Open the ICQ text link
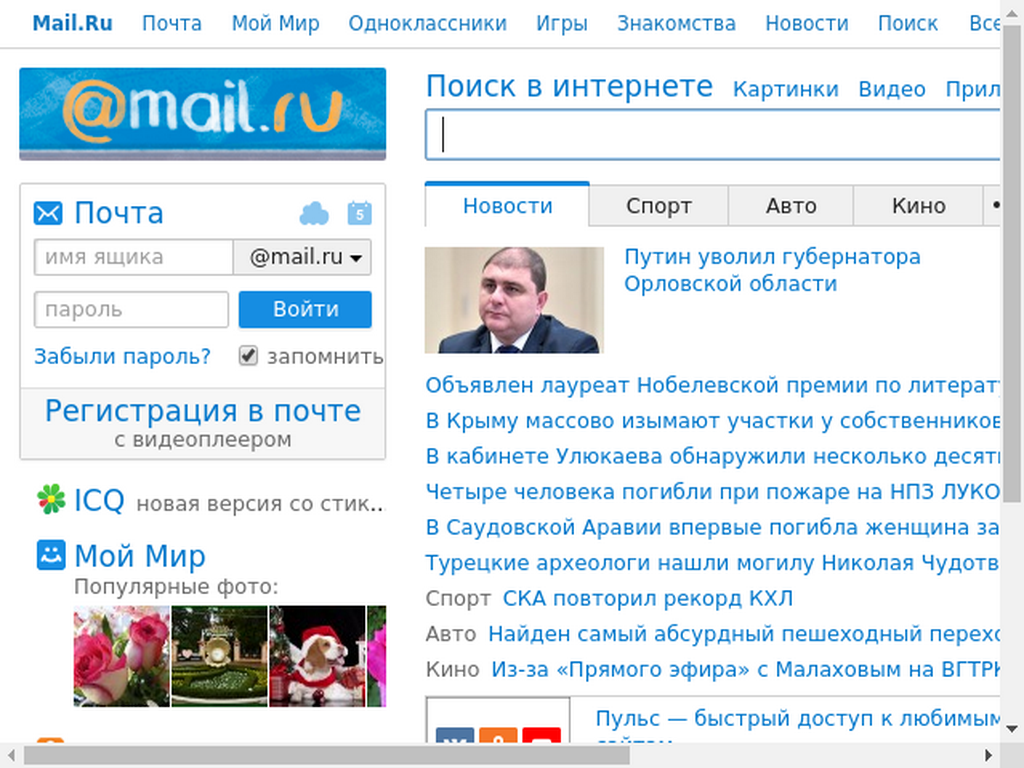 pyautogui.click(x=99, y=500)
